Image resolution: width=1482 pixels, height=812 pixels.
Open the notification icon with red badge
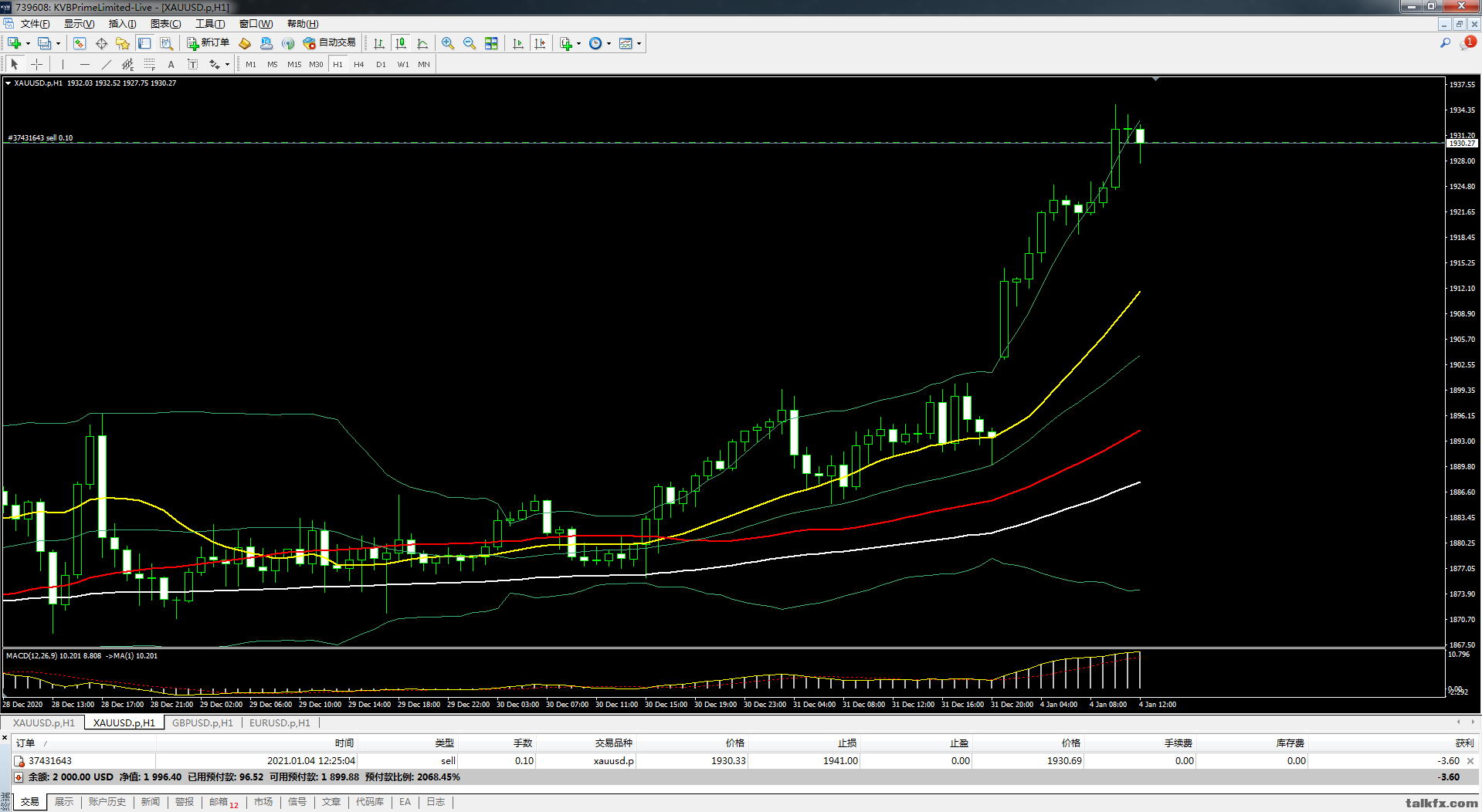click(x=1467, y=43)
